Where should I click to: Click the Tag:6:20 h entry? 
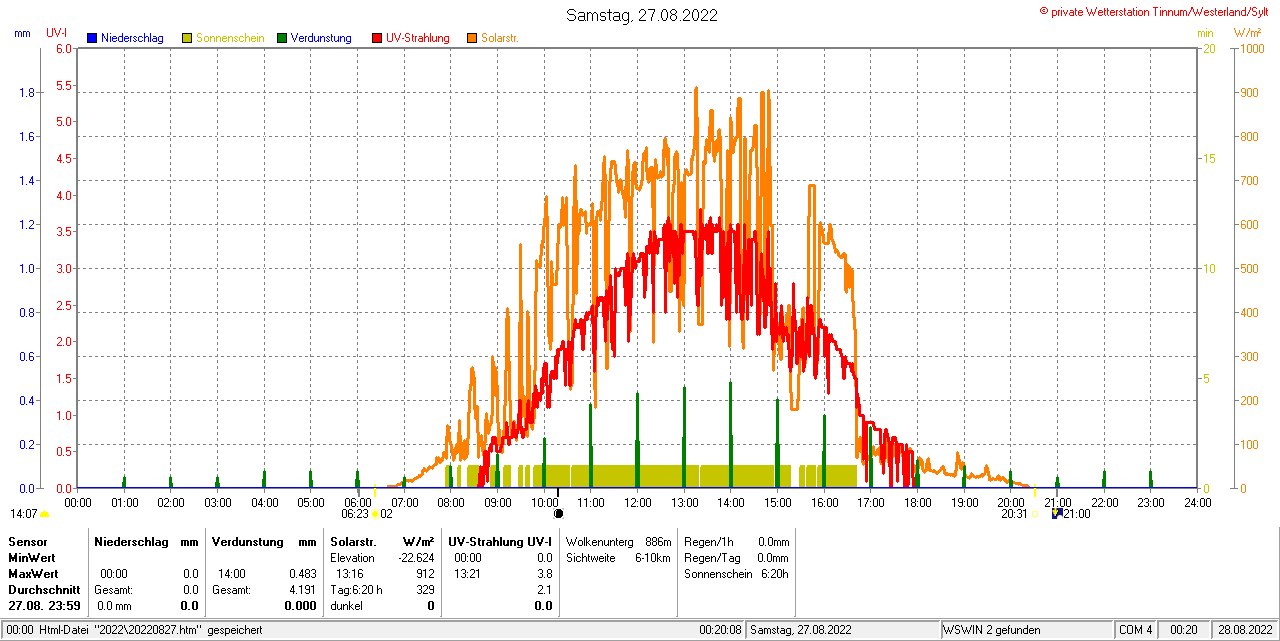click(356, 590)
